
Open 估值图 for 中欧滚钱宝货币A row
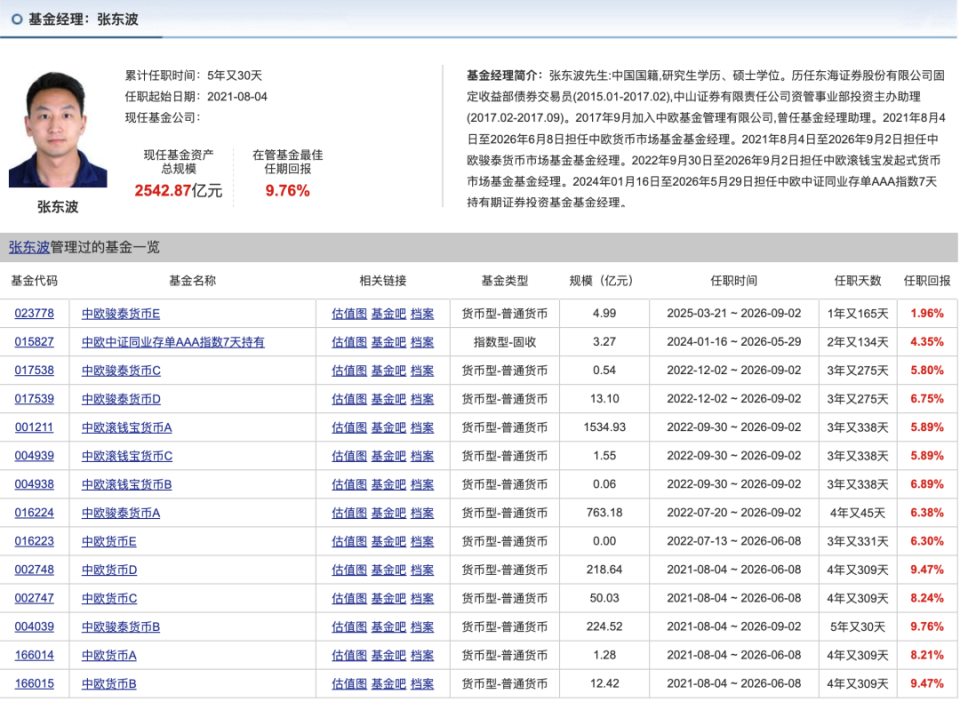[x=349, y=428]
